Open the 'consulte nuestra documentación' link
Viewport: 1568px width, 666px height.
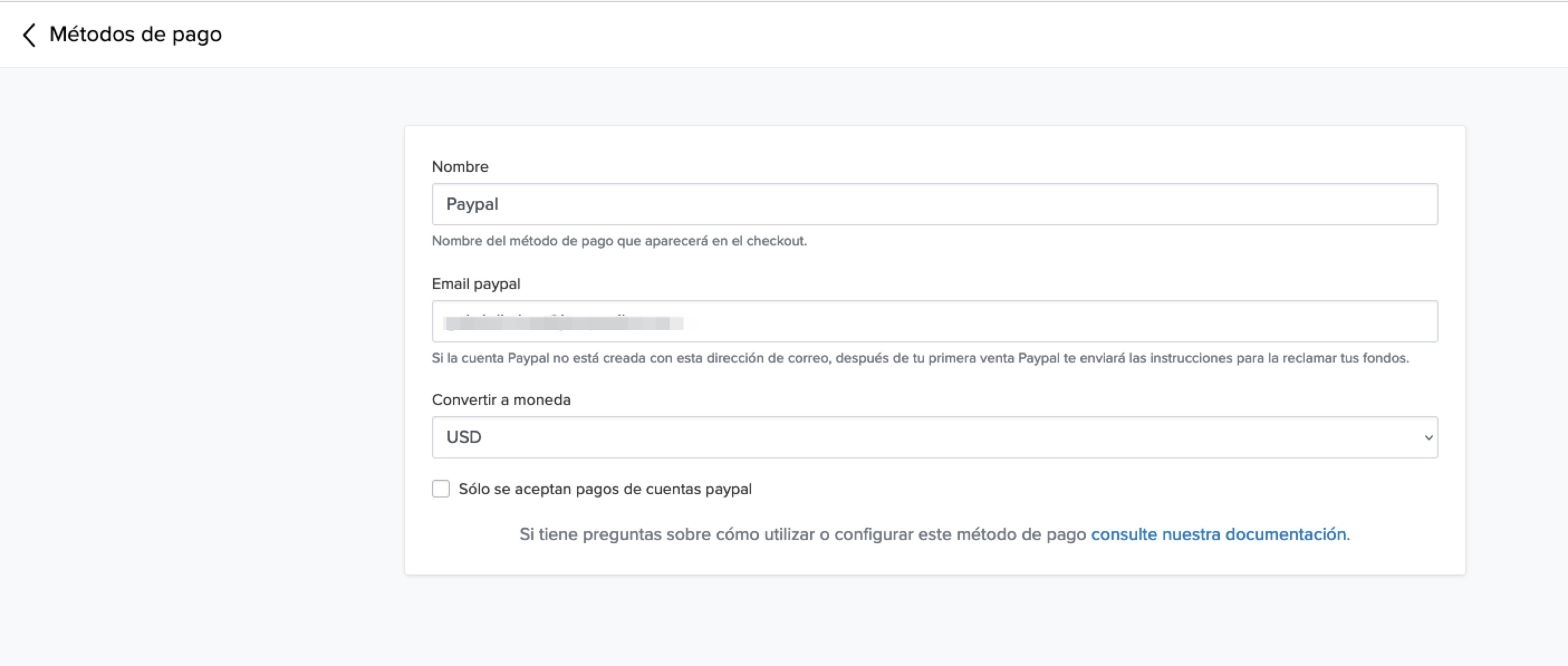click(1218, 534)
